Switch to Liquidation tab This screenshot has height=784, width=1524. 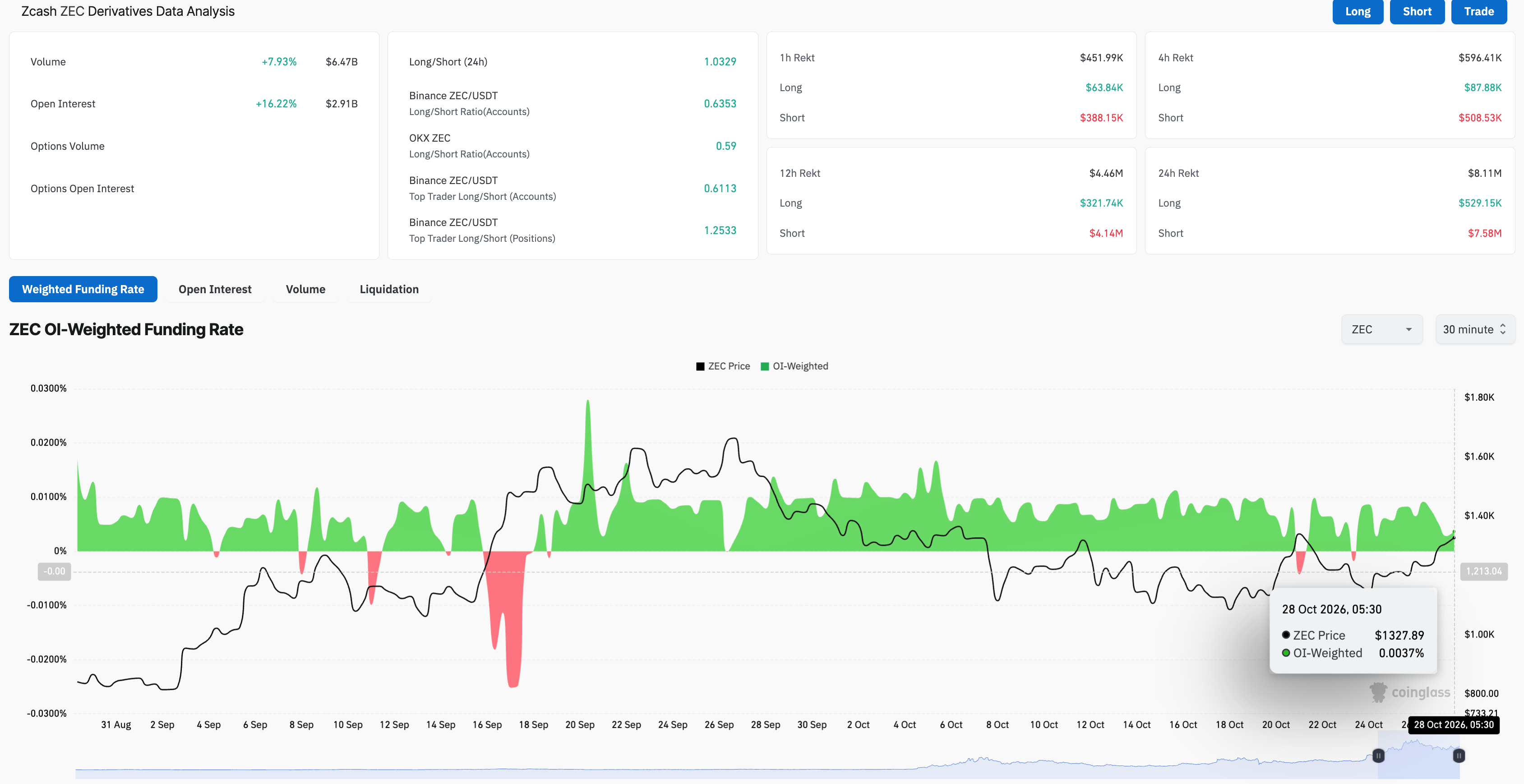pos(389,289)
